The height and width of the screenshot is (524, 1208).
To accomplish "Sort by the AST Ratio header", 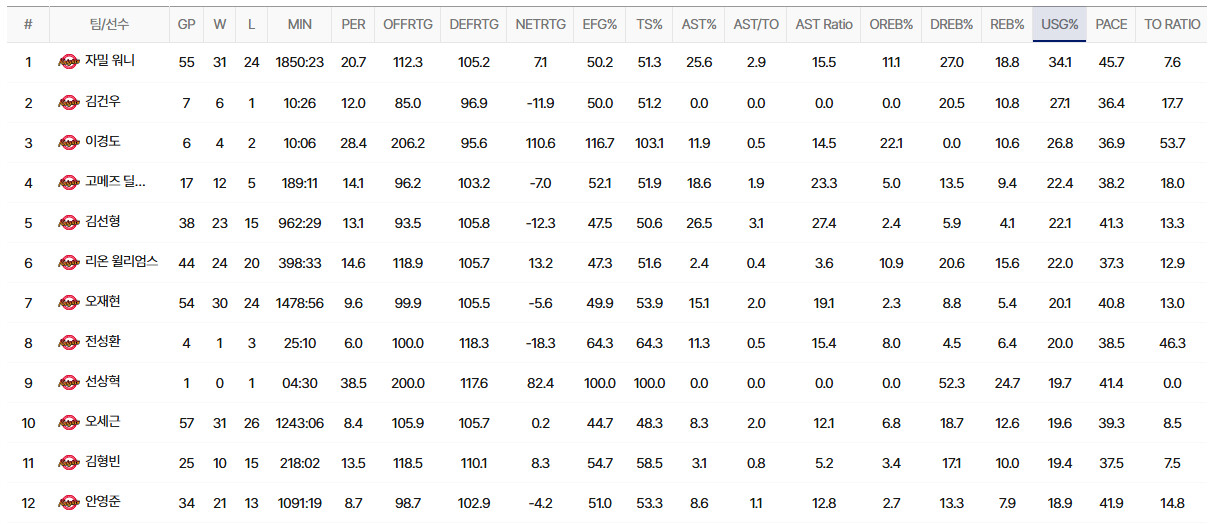I will (x=824, y=24).
